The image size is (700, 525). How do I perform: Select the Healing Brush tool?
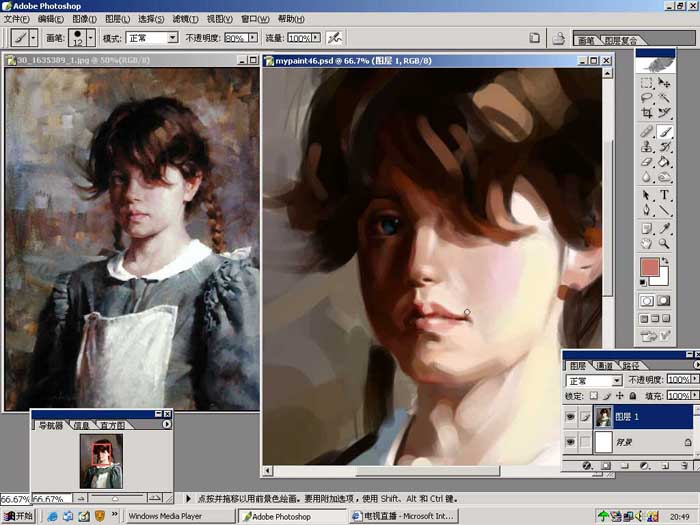click(646, 132)
